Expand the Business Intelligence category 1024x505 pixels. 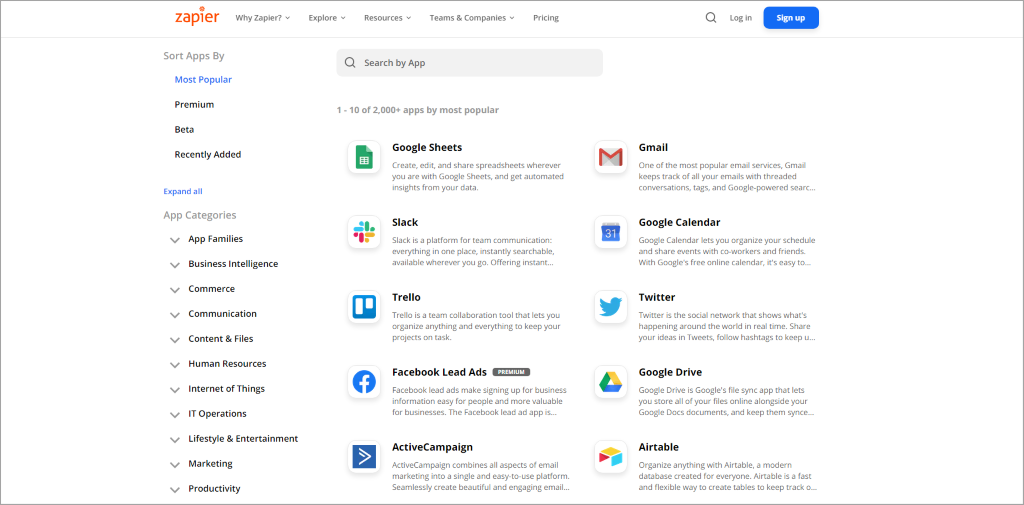175,265
